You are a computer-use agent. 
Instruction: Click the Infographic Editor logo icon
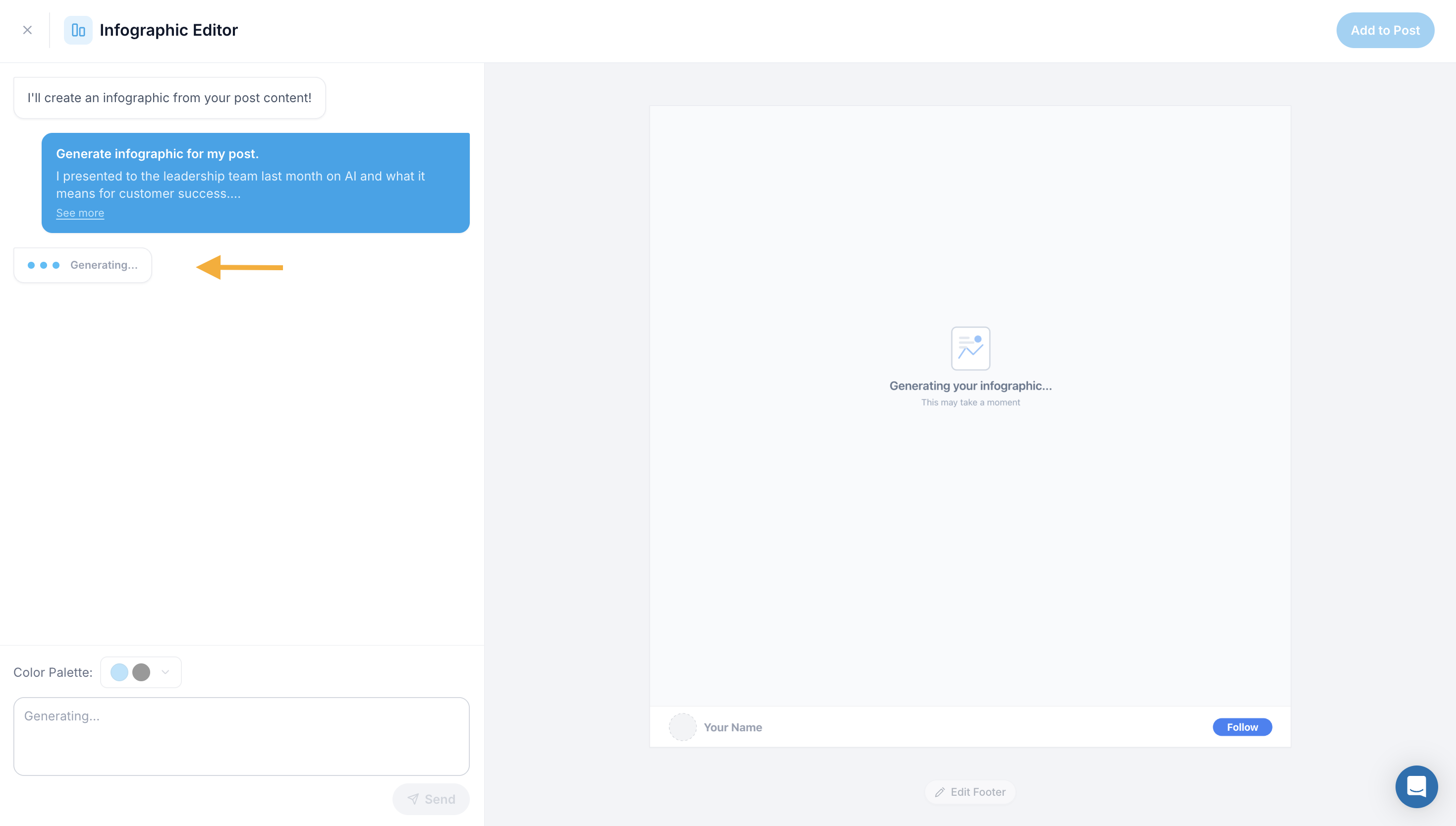78,30
